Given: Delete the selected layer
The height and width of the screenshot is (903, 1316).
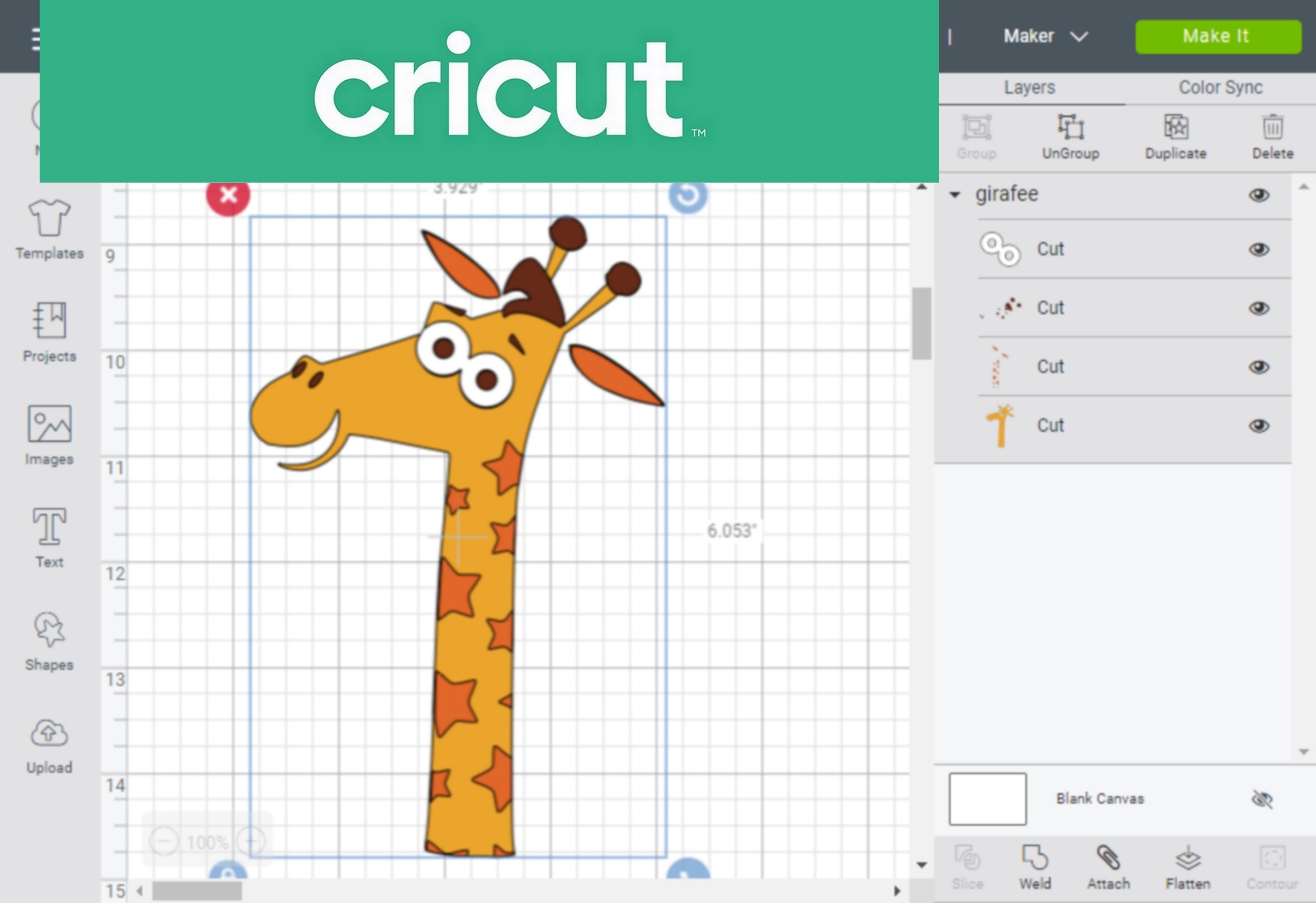Looking at the screenshot, I should pyautogui.click(x=1272, y=136).
